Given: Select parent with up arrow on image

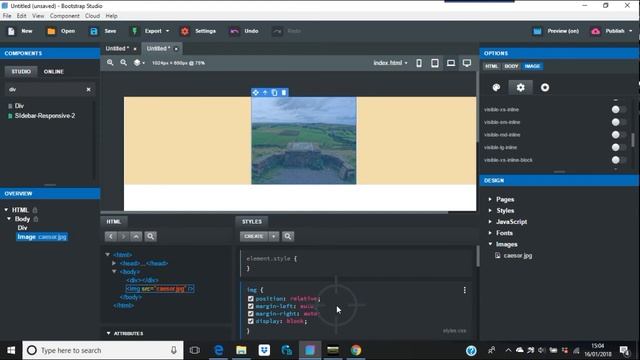Looking at the screenshot, I should point(265,93).
